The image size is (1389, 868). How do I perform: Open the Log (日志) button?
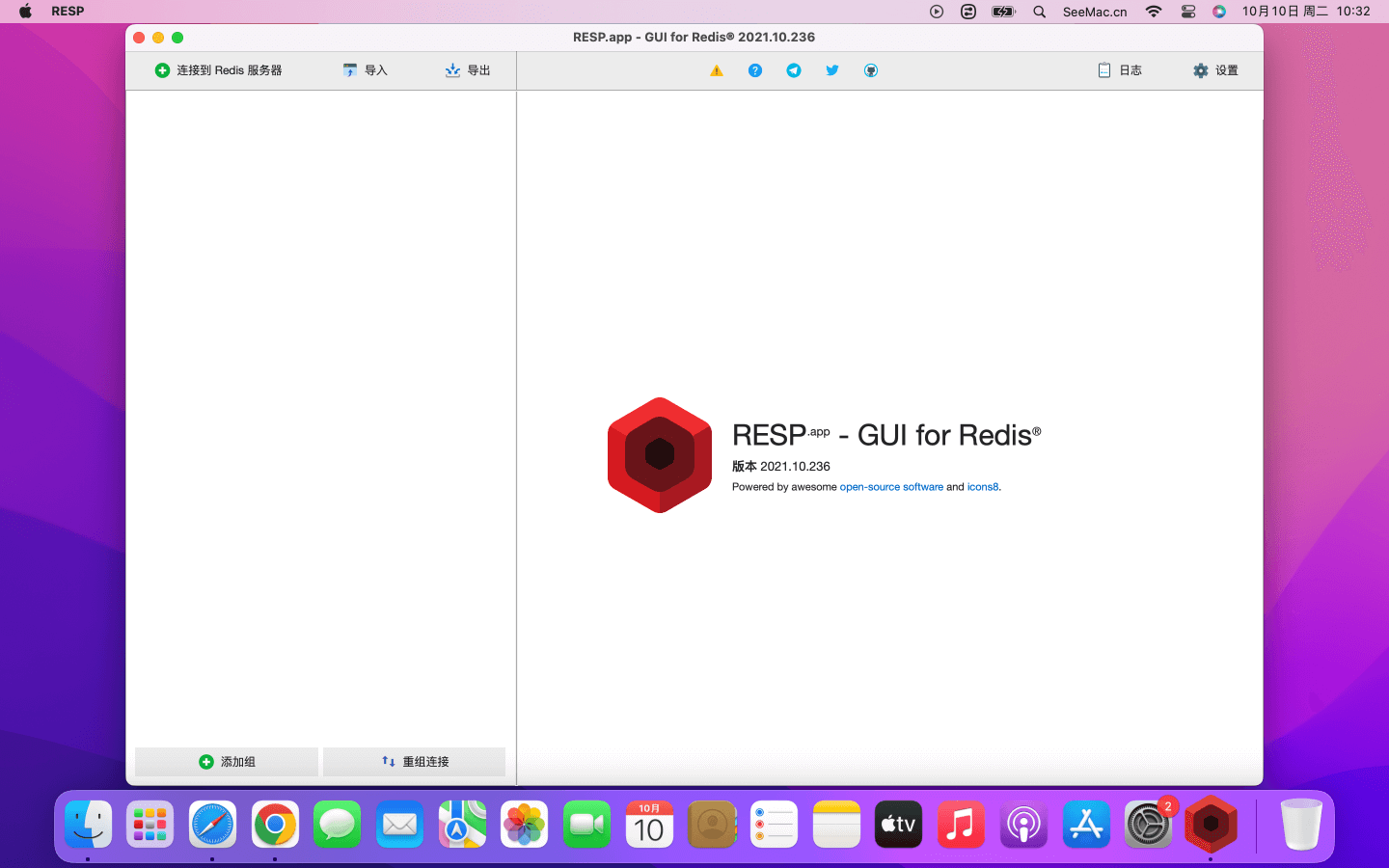[1120, 70]
